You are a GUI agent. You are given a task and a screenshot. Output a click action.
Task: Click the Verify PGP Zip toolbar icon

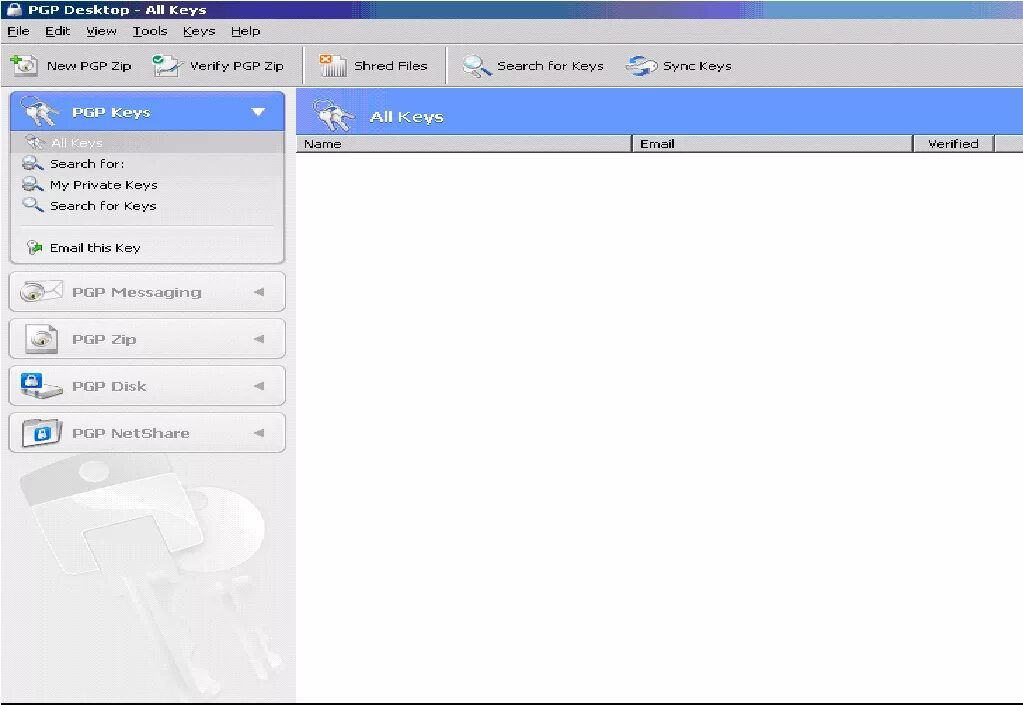pos(166,65)
